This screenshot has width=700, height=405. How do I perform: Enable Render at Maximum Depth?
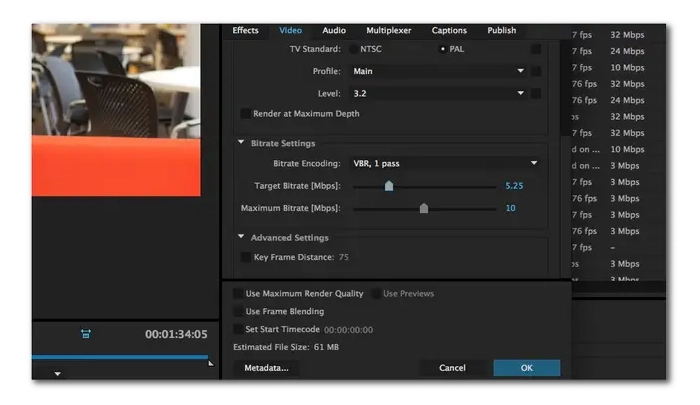pyautogui.click(x=246, y=114)
